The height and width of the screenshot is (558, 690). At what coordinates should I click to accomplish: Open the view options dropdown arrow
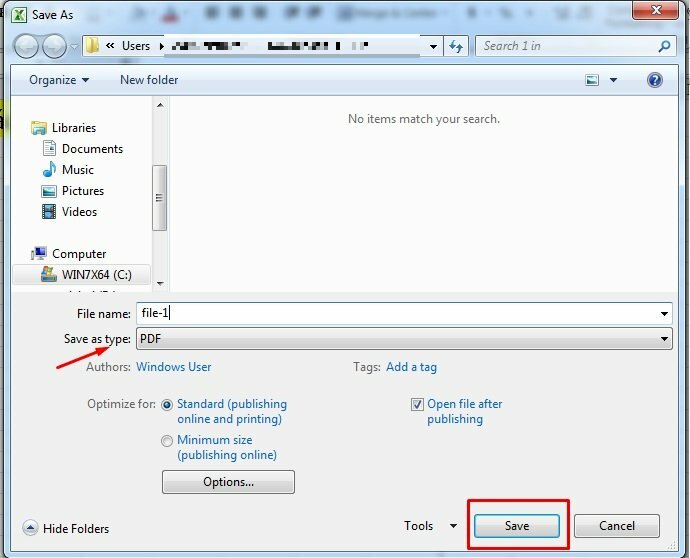point(613,80)
